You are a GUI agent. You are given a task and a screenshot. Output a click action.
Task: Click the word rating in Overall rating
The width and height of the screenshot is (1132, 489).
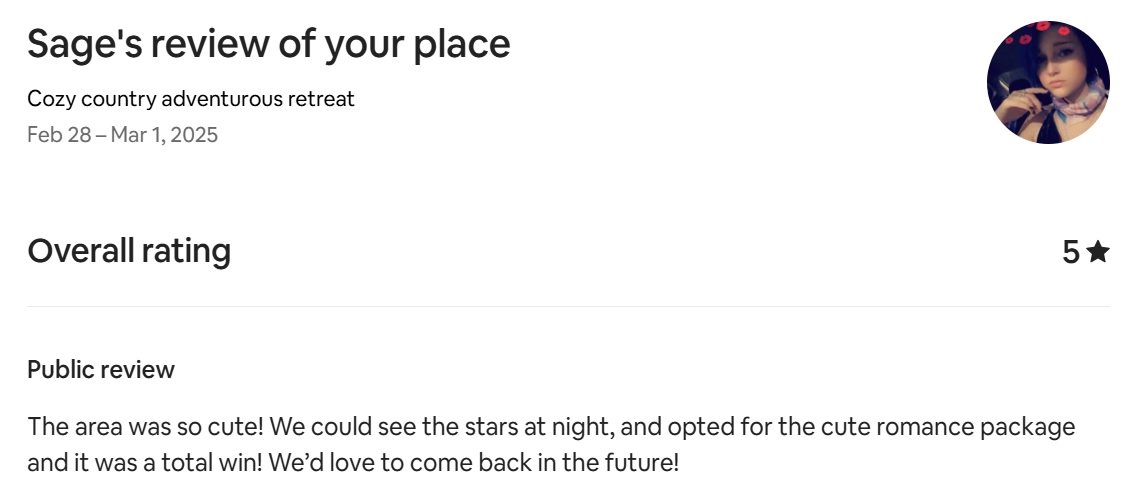[x=186, y=251]
